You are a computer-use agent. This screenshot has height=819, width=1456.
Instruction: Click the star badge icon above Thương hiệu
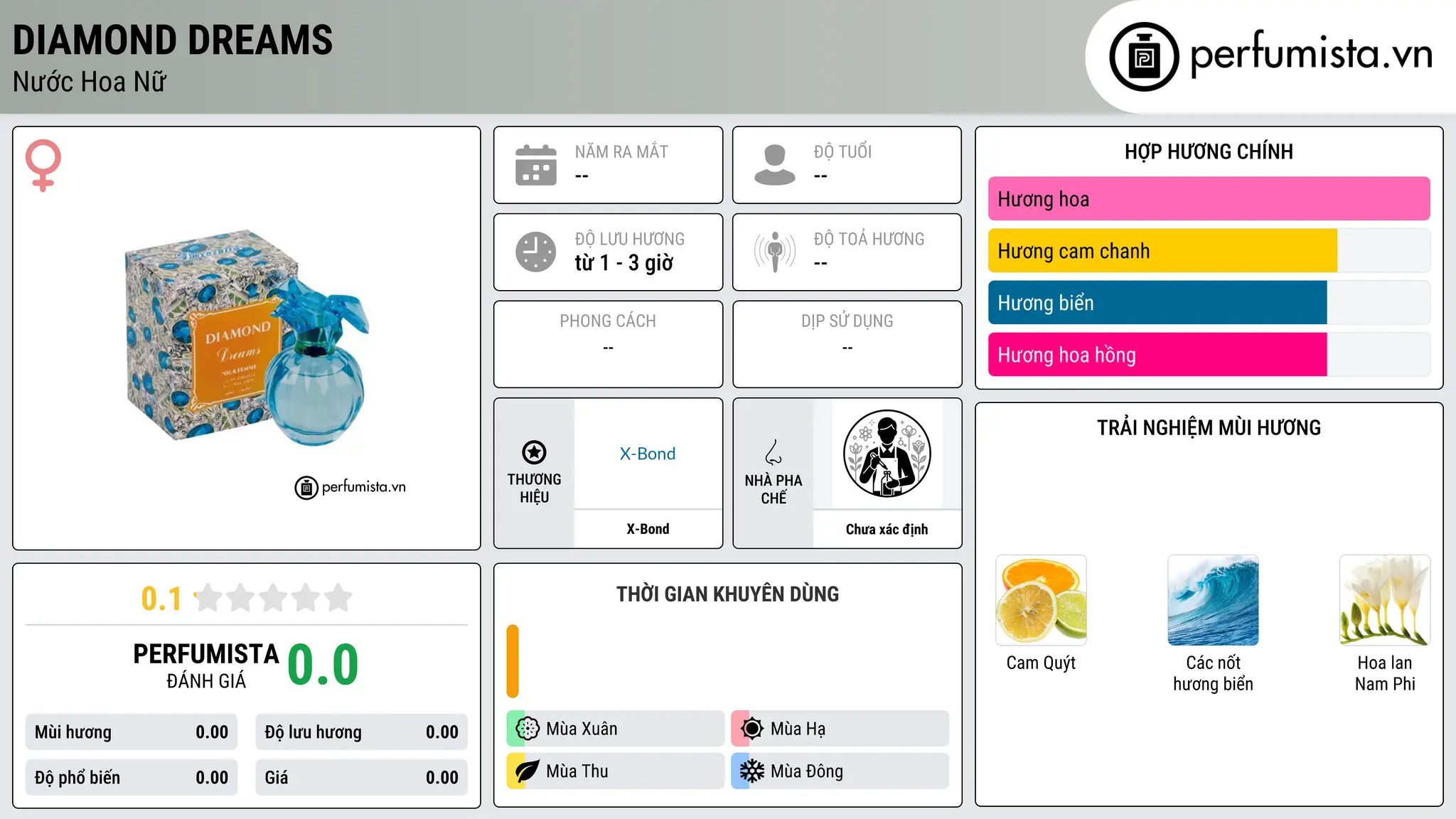(x=534, y=452)
